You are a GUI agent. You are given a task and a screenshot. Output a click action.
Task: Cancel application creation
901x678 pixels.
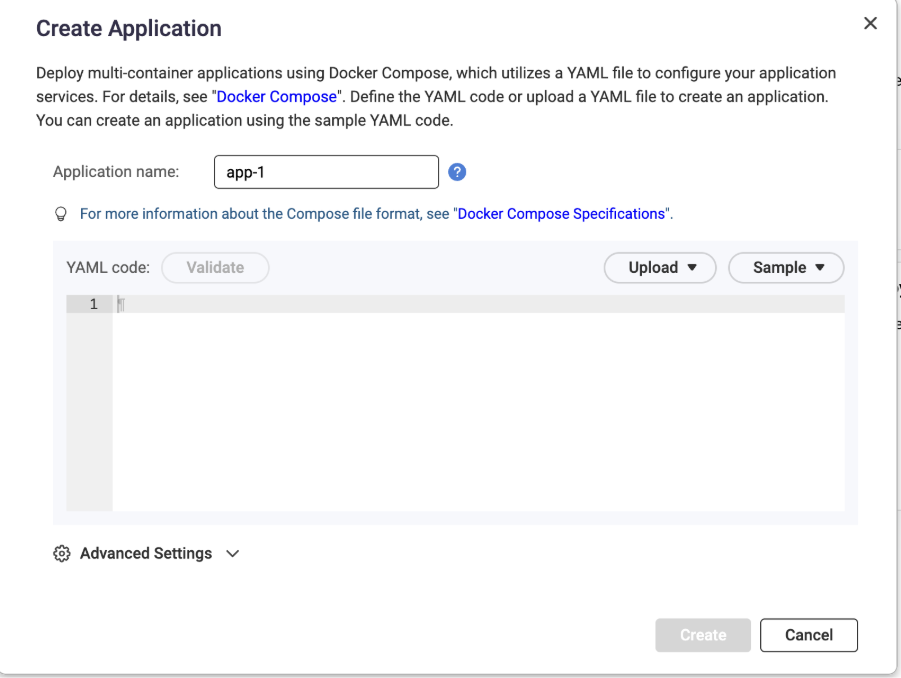(808, 635)
